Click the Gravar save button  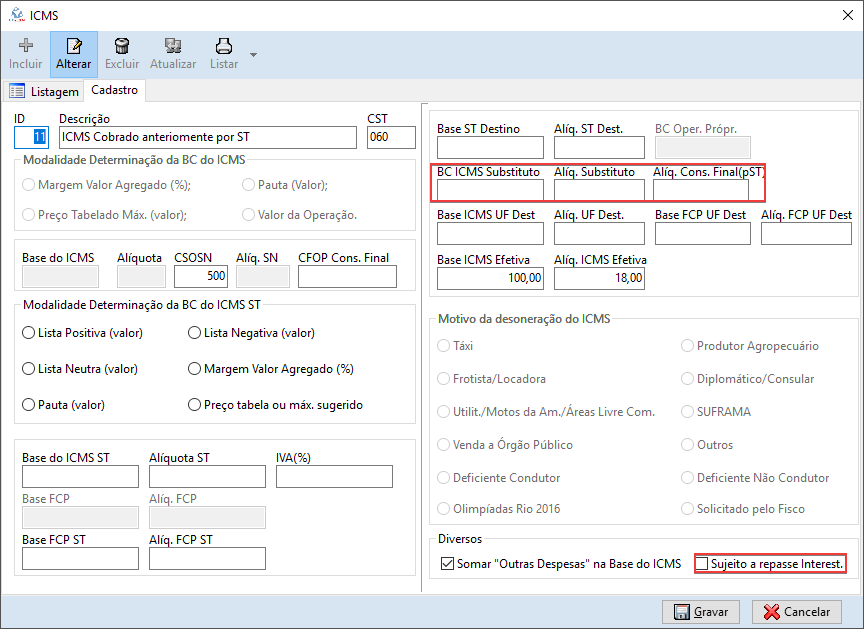tap(700, 611)
